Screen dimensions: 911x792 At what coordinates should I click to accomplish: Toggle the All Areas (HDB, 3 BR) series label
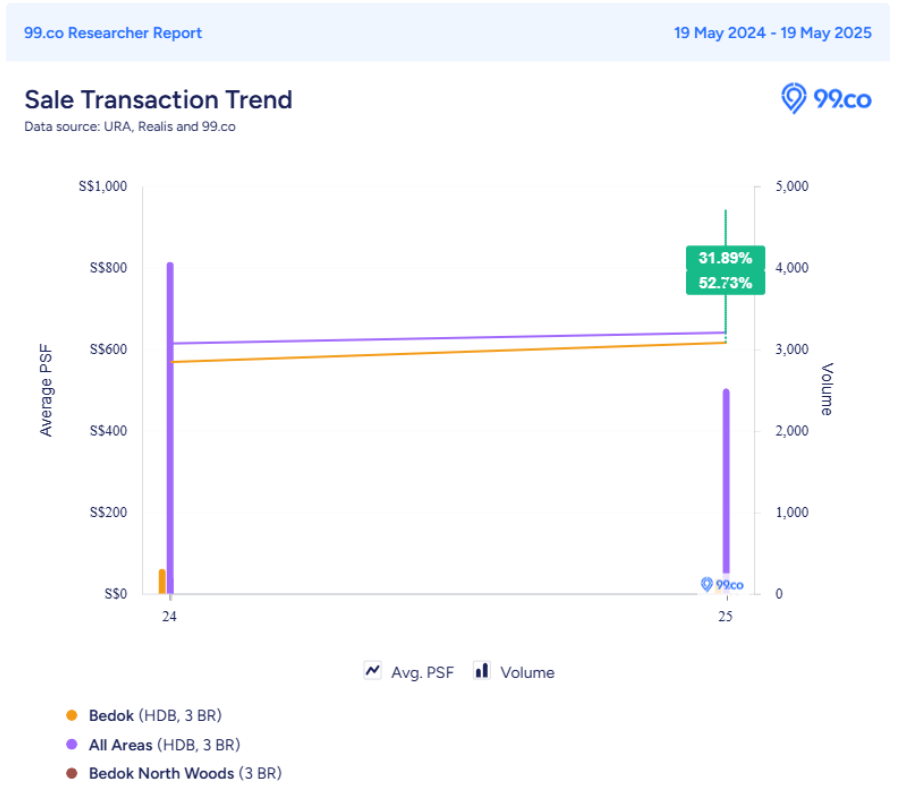tap(164, 745)
